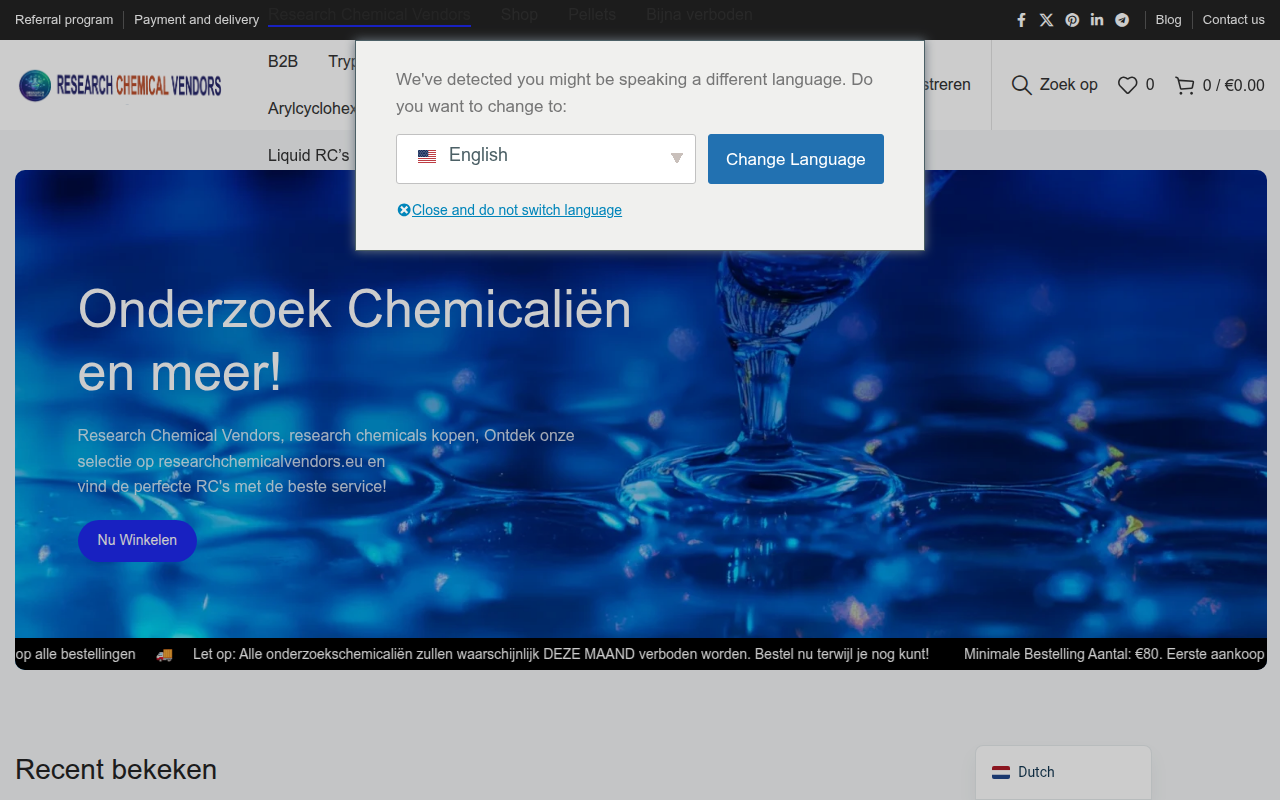1280x800 pixels.
Task: Click the Zoek op search text
Action: 1068,85
